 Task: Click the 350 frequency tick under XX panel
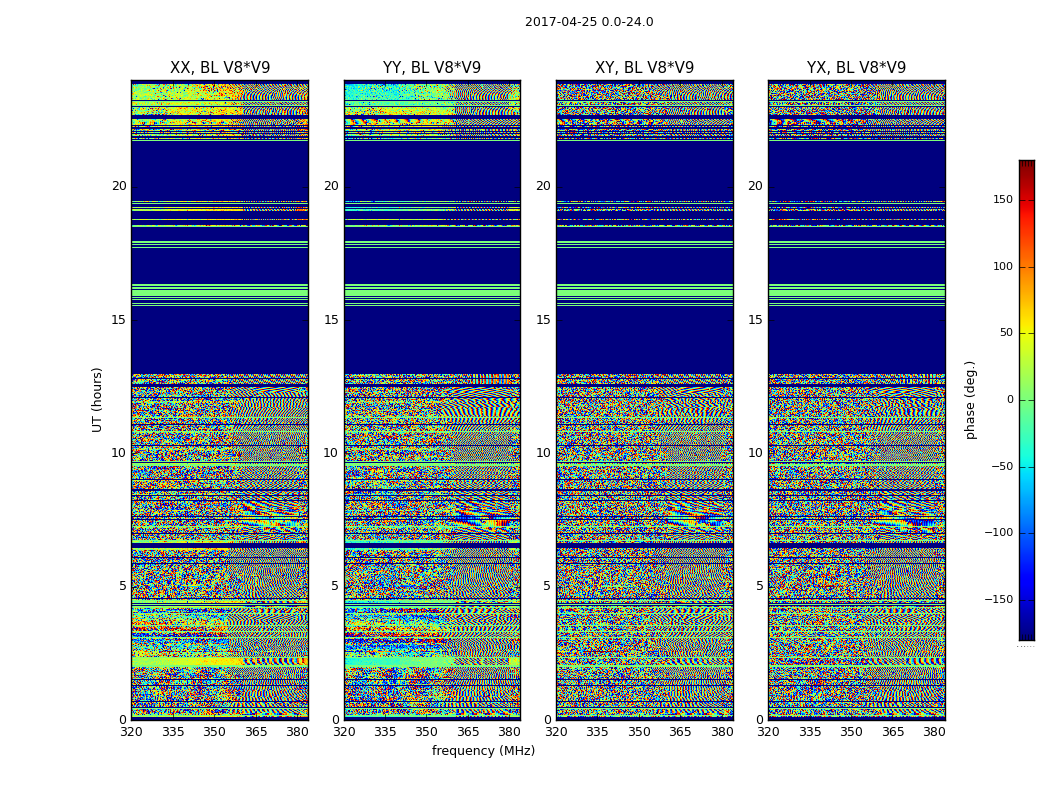coord(214,732)
